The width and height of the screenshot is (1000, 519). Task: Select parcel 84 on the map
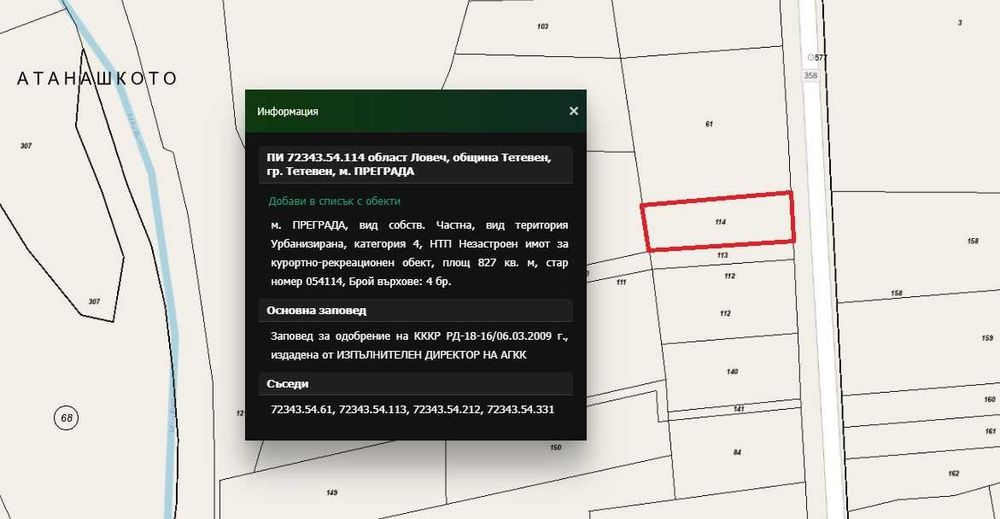737,452
